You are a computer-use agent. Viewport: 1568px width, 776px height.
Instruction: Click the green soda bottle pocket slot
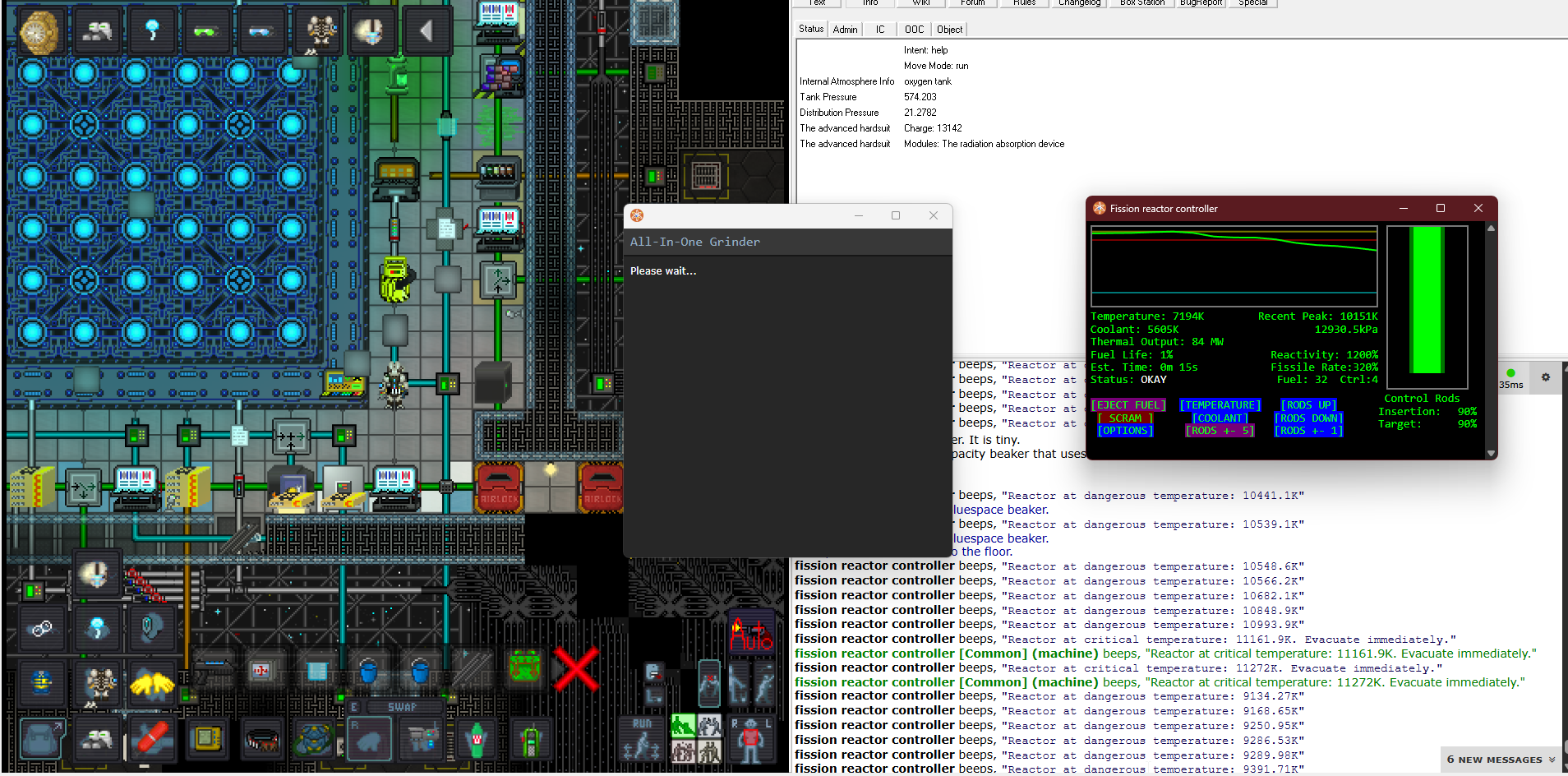477,739
